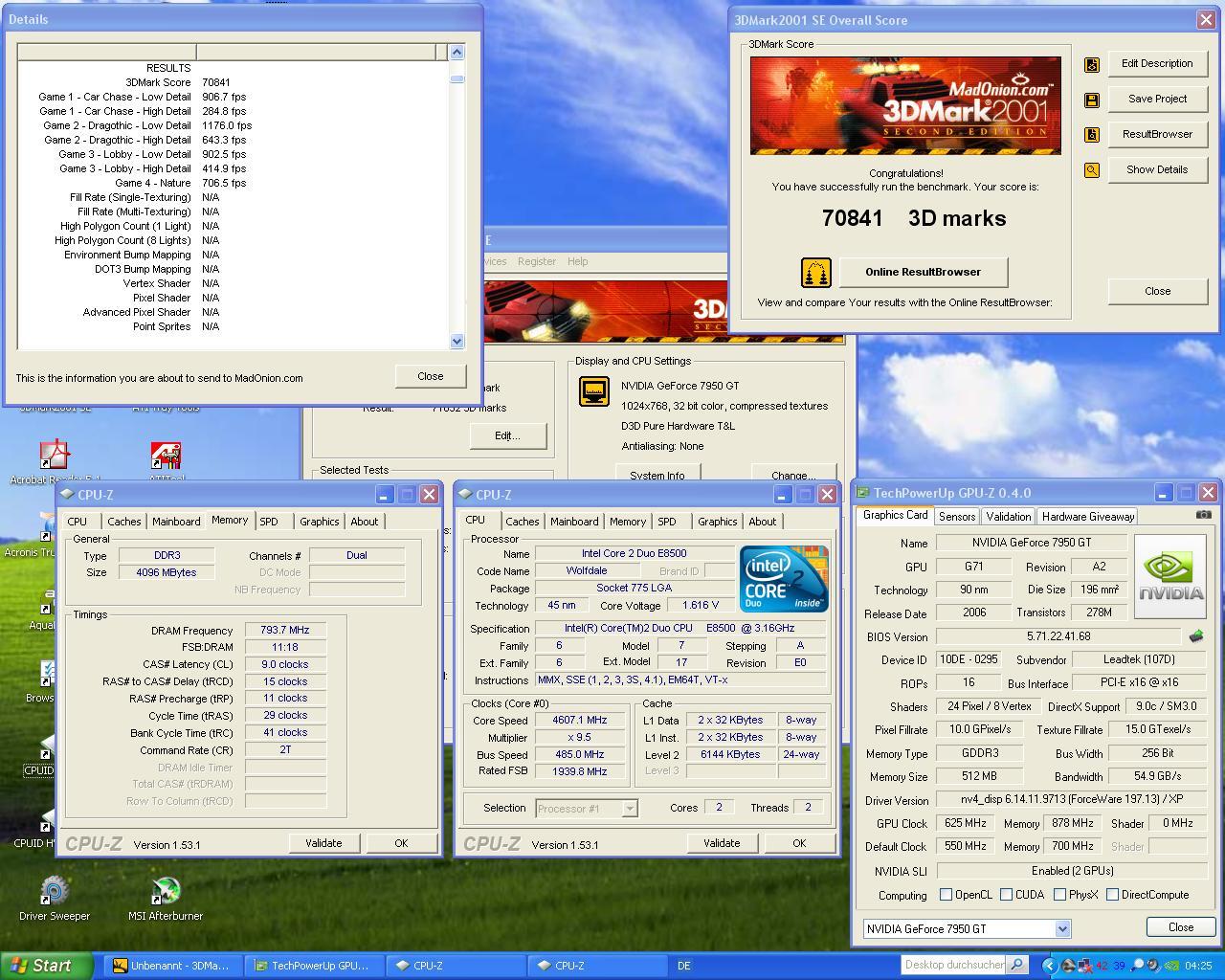Image resolution: width=1225 pixels, height=980 pixels.
Task: Click the Change... button
Action: pyautogui.click(x=793, y=474)
